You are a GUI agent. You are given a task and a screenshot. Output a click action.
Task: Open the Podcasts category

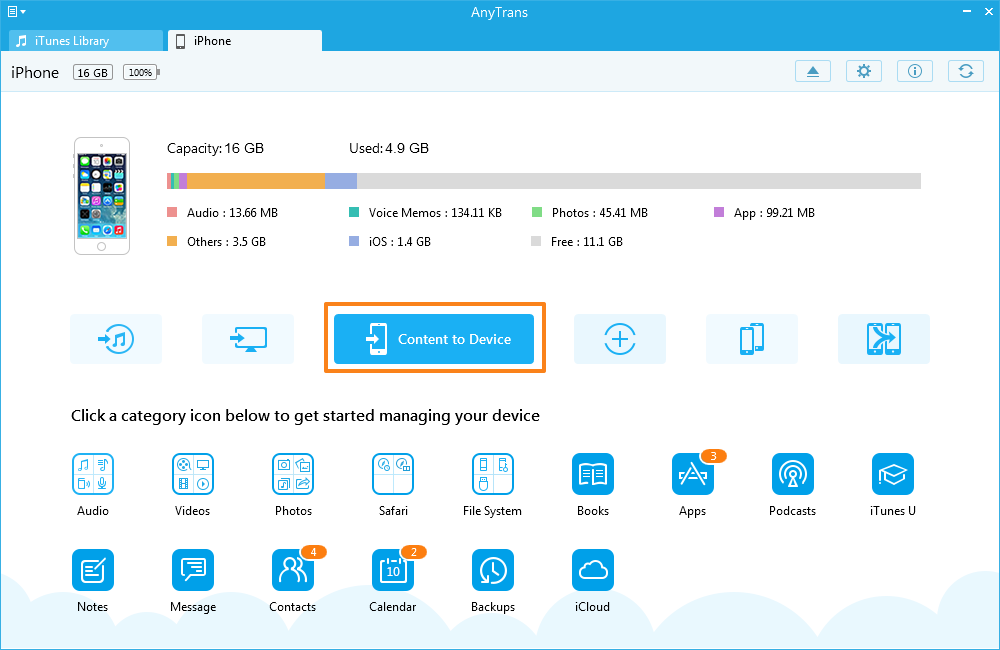[792, 474]
